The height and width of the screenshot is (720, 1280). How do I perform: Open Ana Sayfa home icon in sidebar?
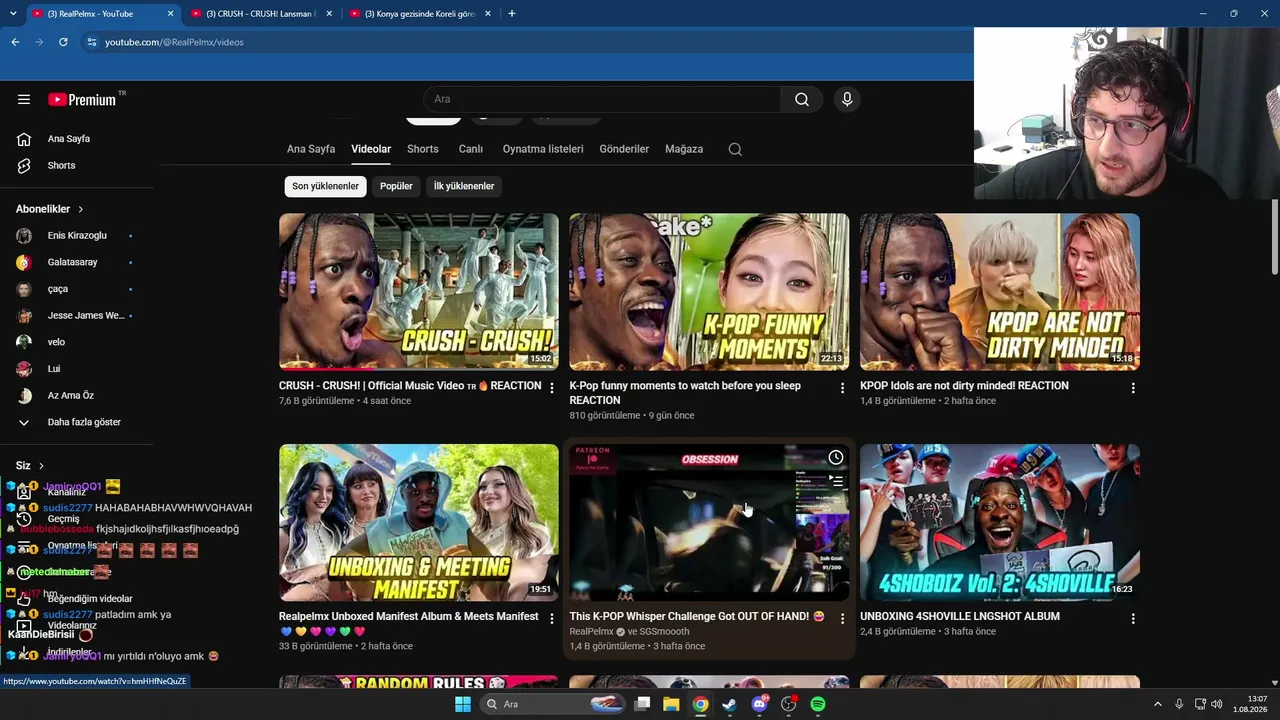click(x=24, y=139)
